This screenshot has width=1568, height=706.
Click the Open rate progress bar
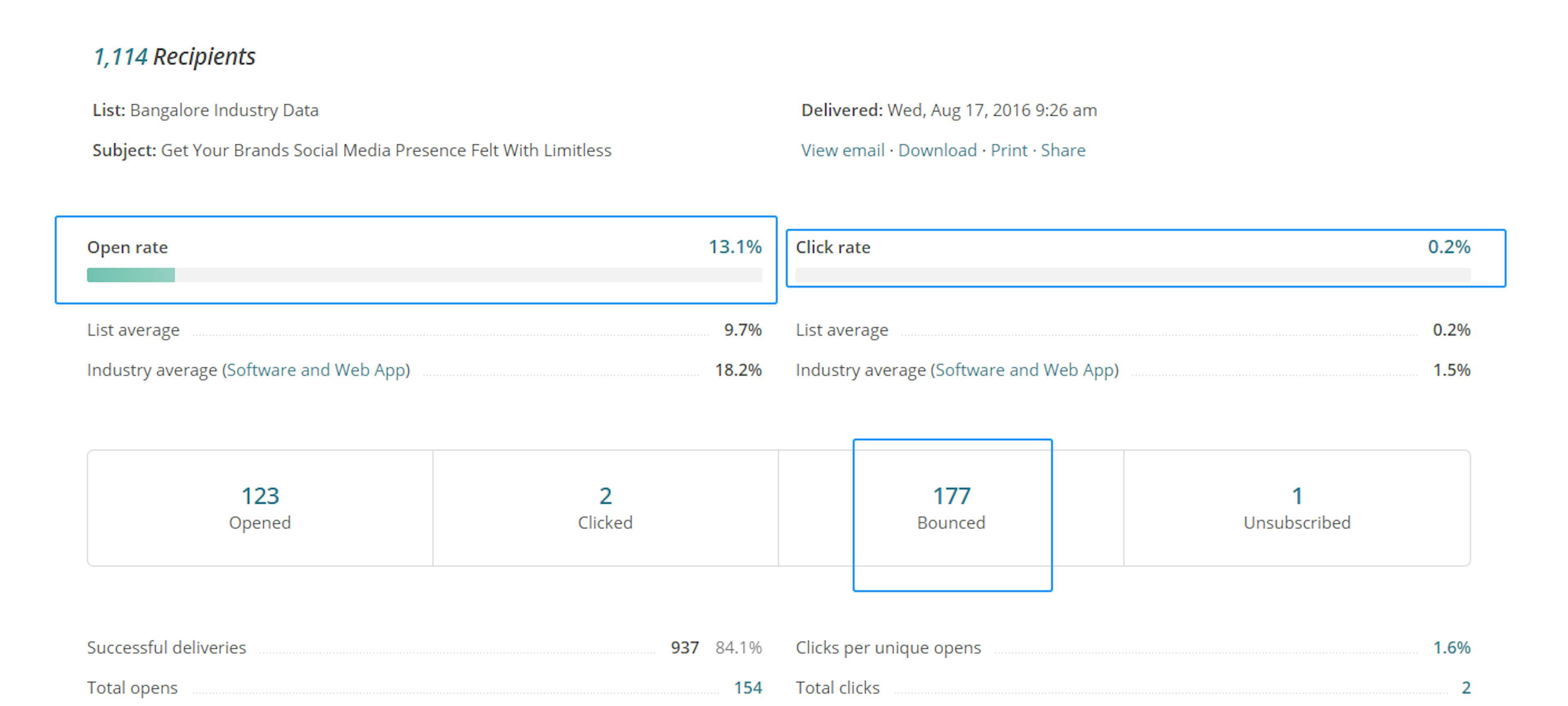pyautogui.click(x=424, y=275)
